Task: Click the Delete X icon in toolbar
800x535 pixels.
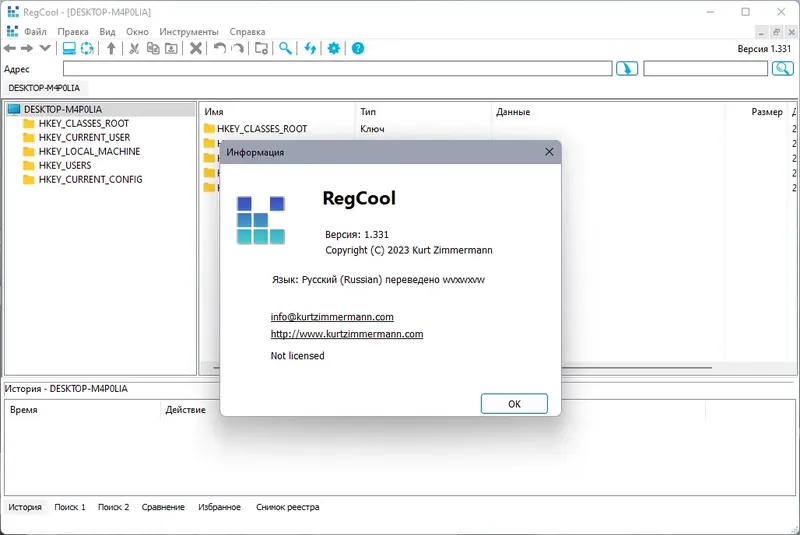Action: (x=195, y=48)
